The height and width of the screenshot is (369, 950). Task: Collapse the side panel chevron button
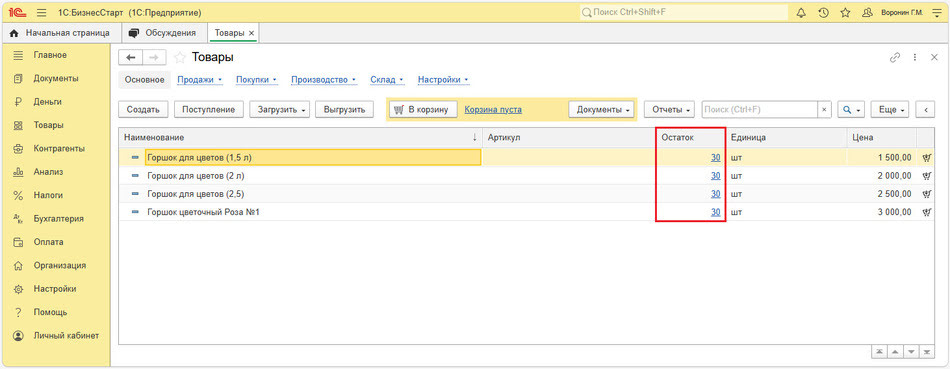925,110
